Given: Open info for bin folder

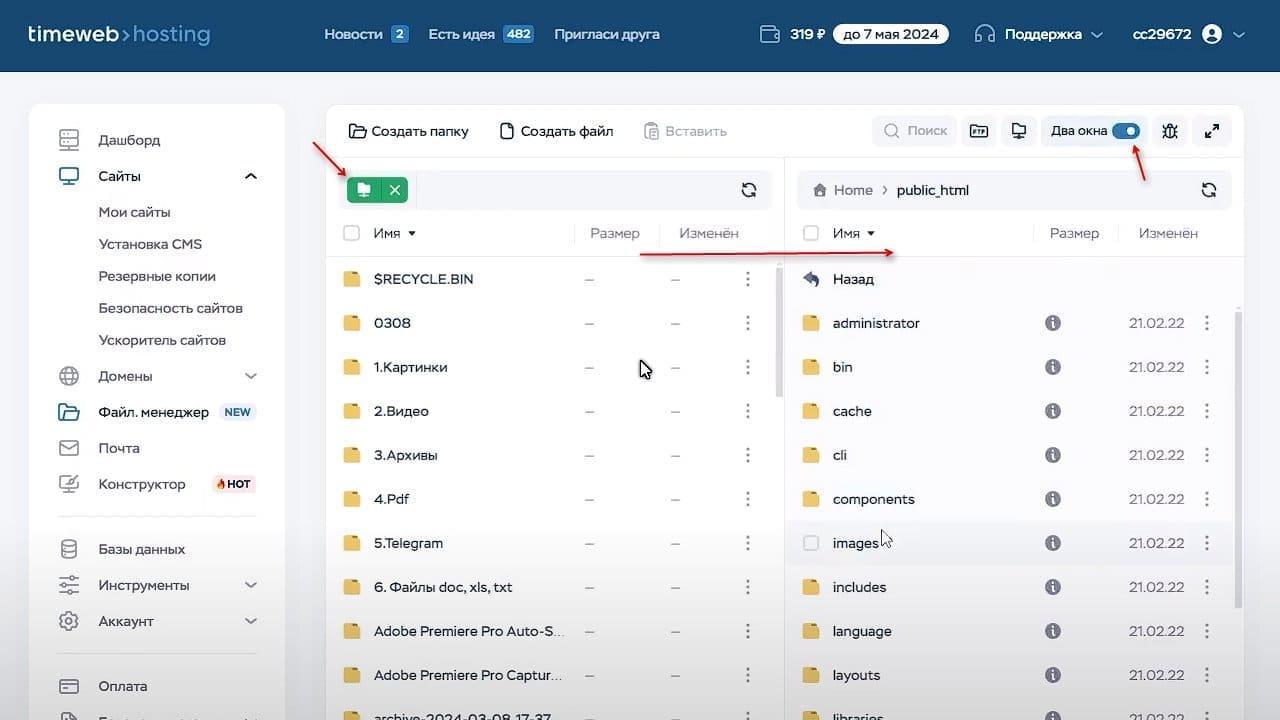Looking at the screenshot, I should (1052, 367).
